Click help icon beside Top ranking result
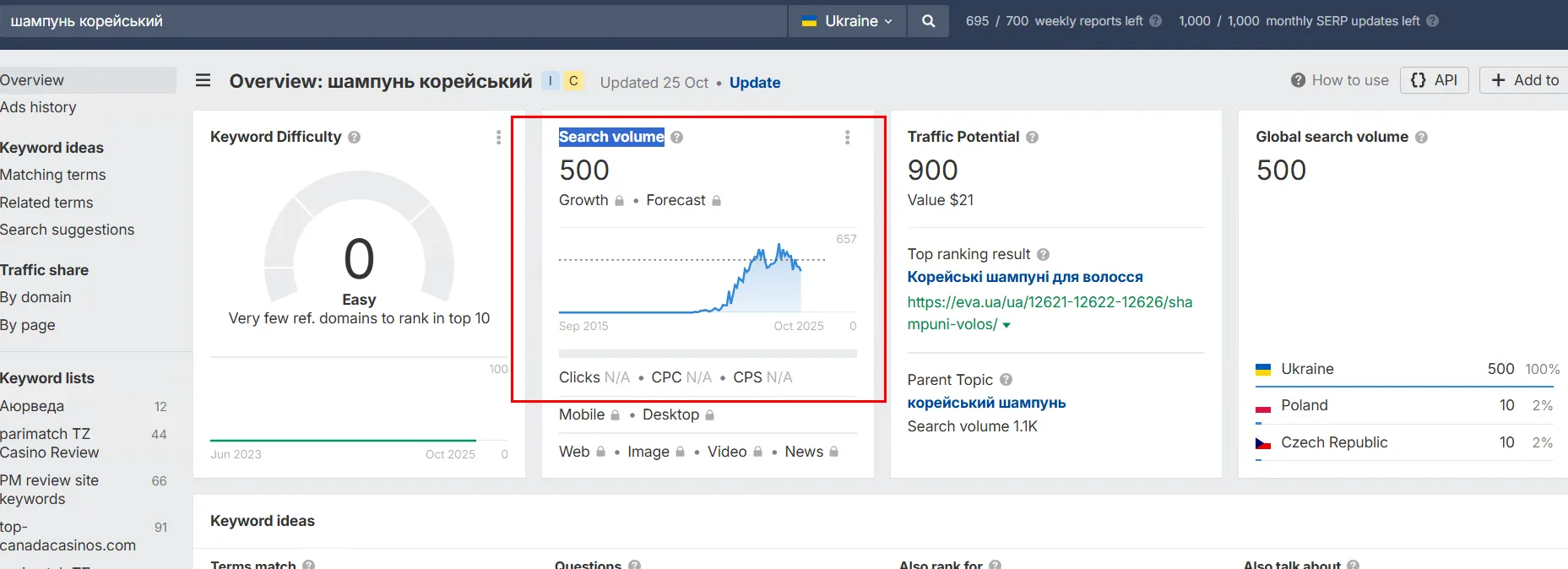This screenshot has height=569, width=1568. tap(1043, 254)
